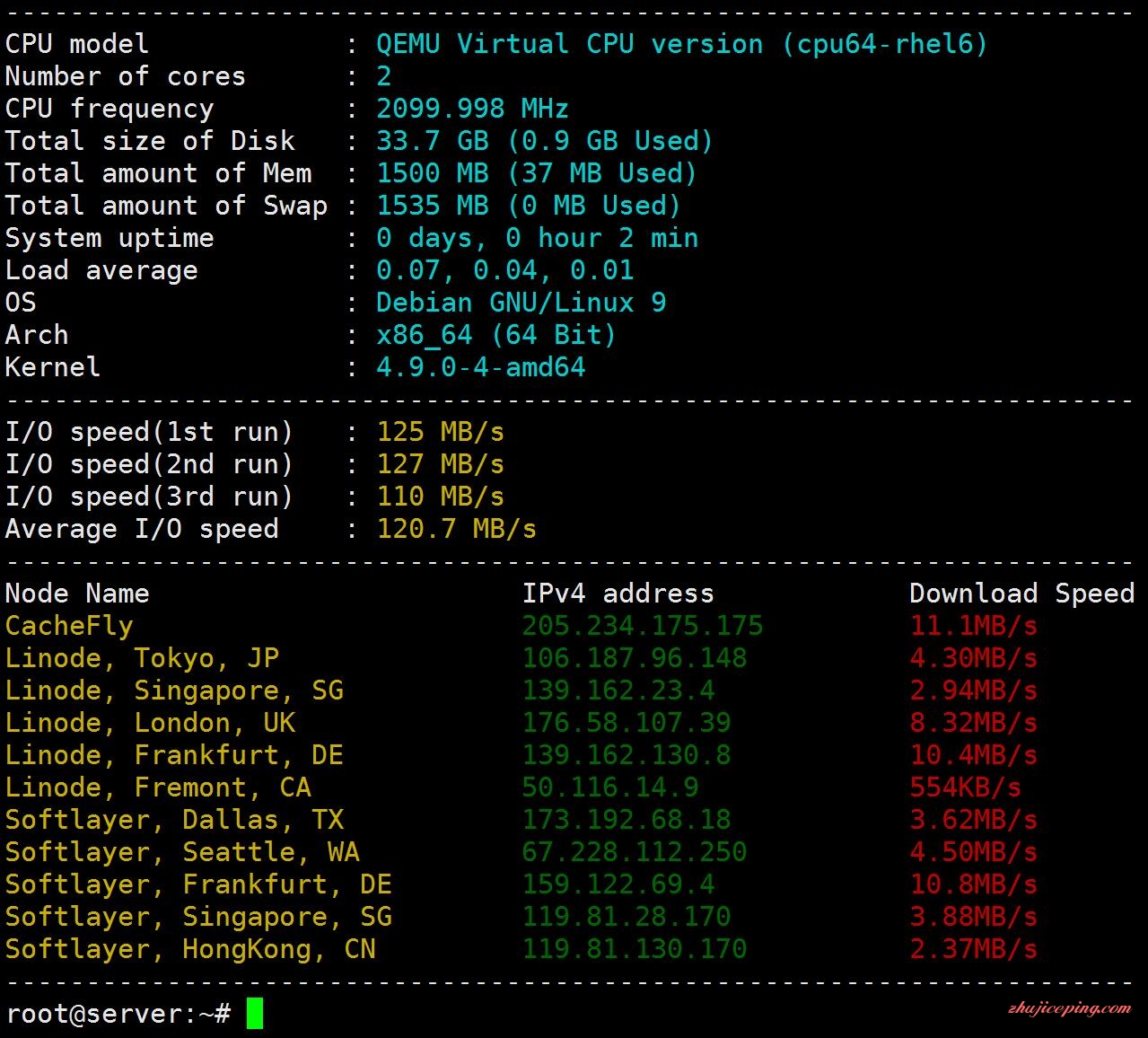The width and height of the screenshot is (1148, 1038).
Task: Click the 11.1MB/s download speed
Action: click(974, 625)
